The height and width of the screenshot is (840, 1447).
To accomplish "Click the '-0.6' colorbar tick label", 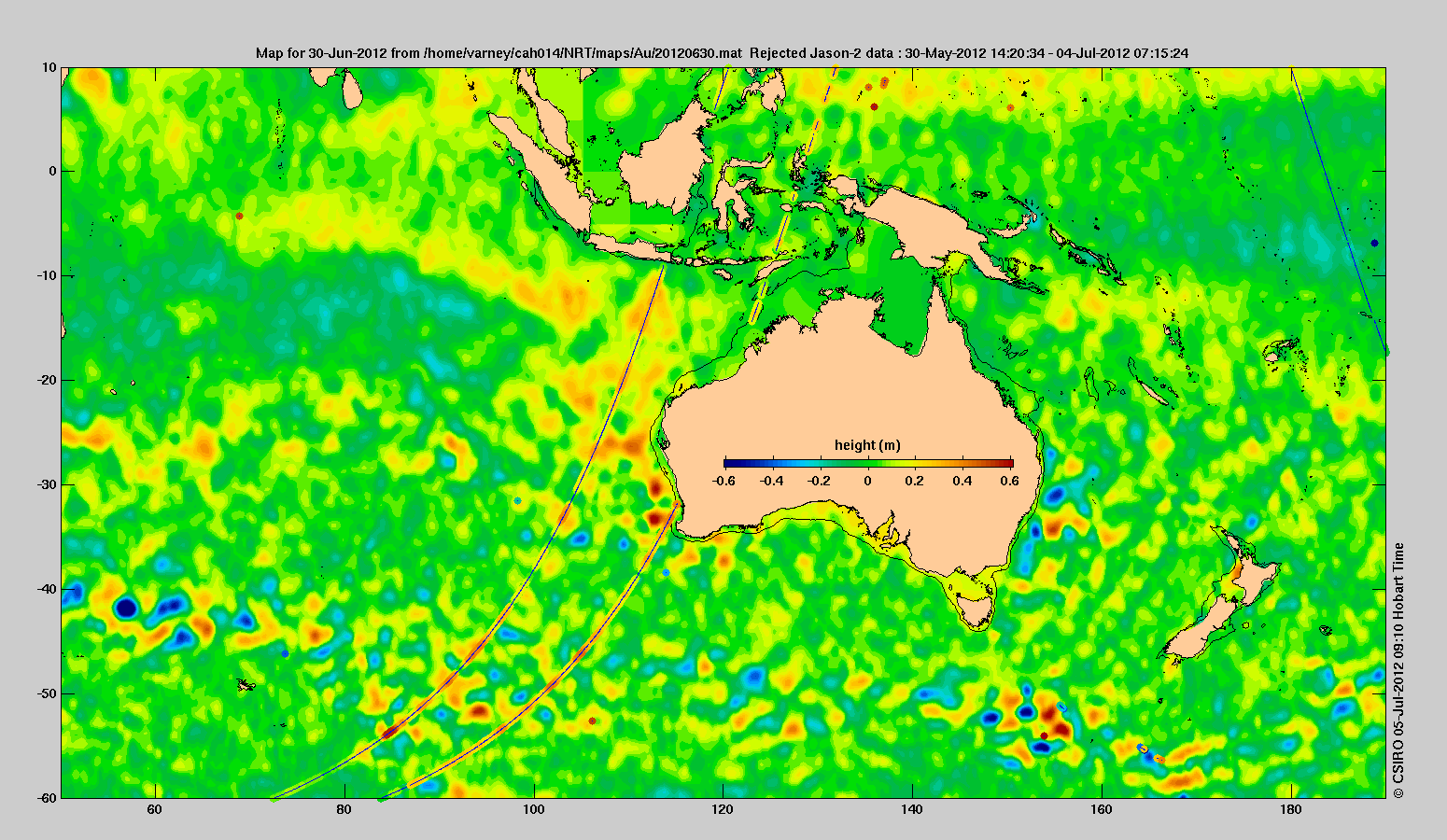I will (723, 481).
